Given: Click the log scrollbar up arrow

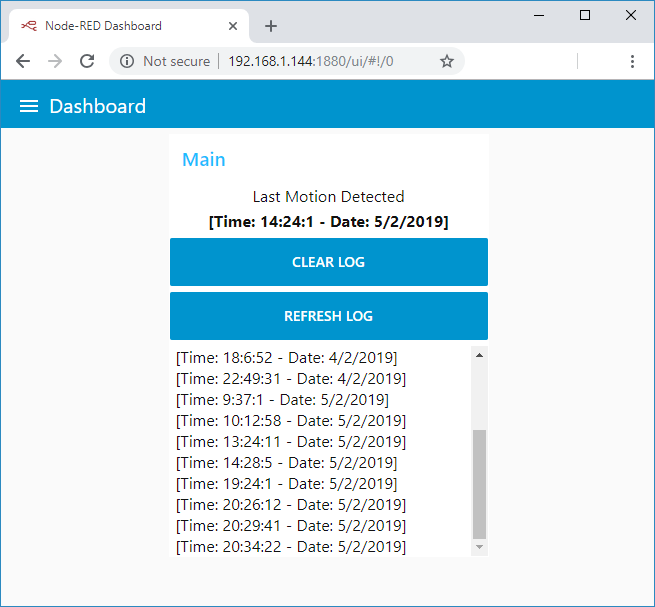Looking at the screenshot, I should [480, 356].
